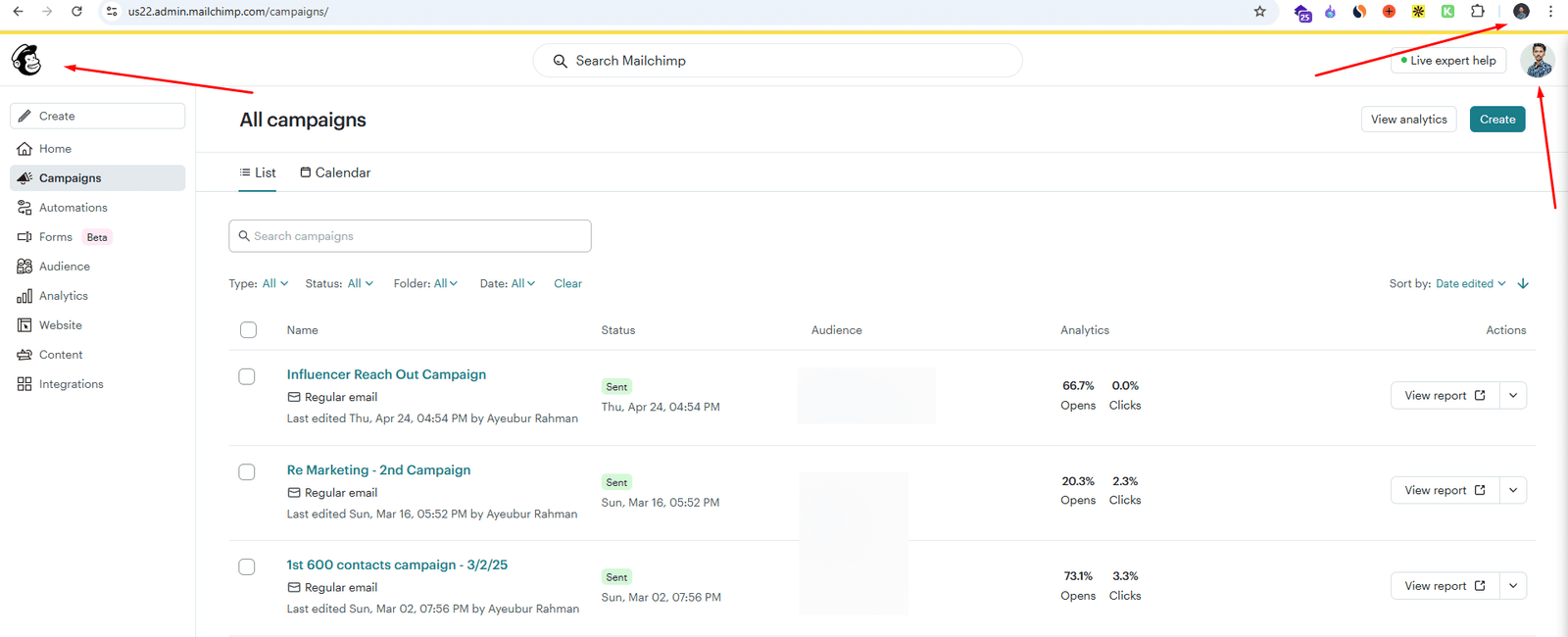
Task: Click the Live expert help button
Action: (x=1448, y=61)
